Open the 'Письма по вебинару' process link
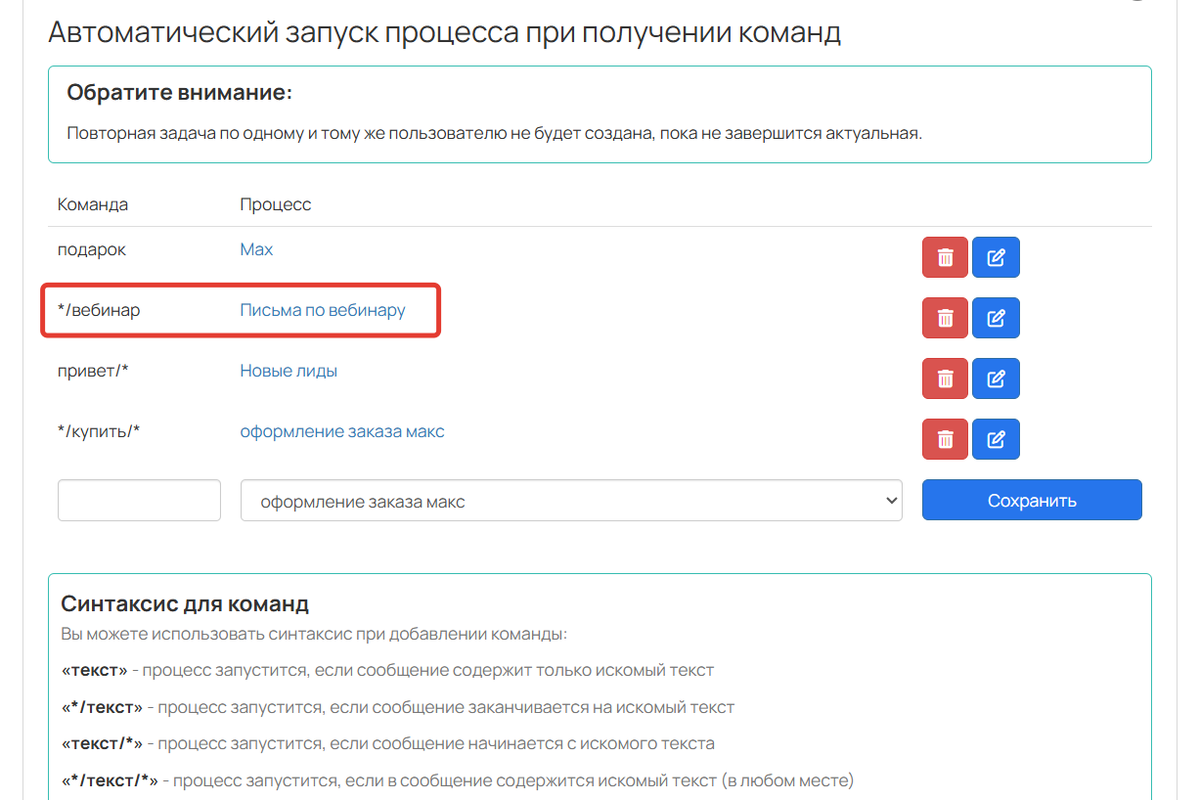The width and height of the screenshot is (1200, 800). pos(322,310)
